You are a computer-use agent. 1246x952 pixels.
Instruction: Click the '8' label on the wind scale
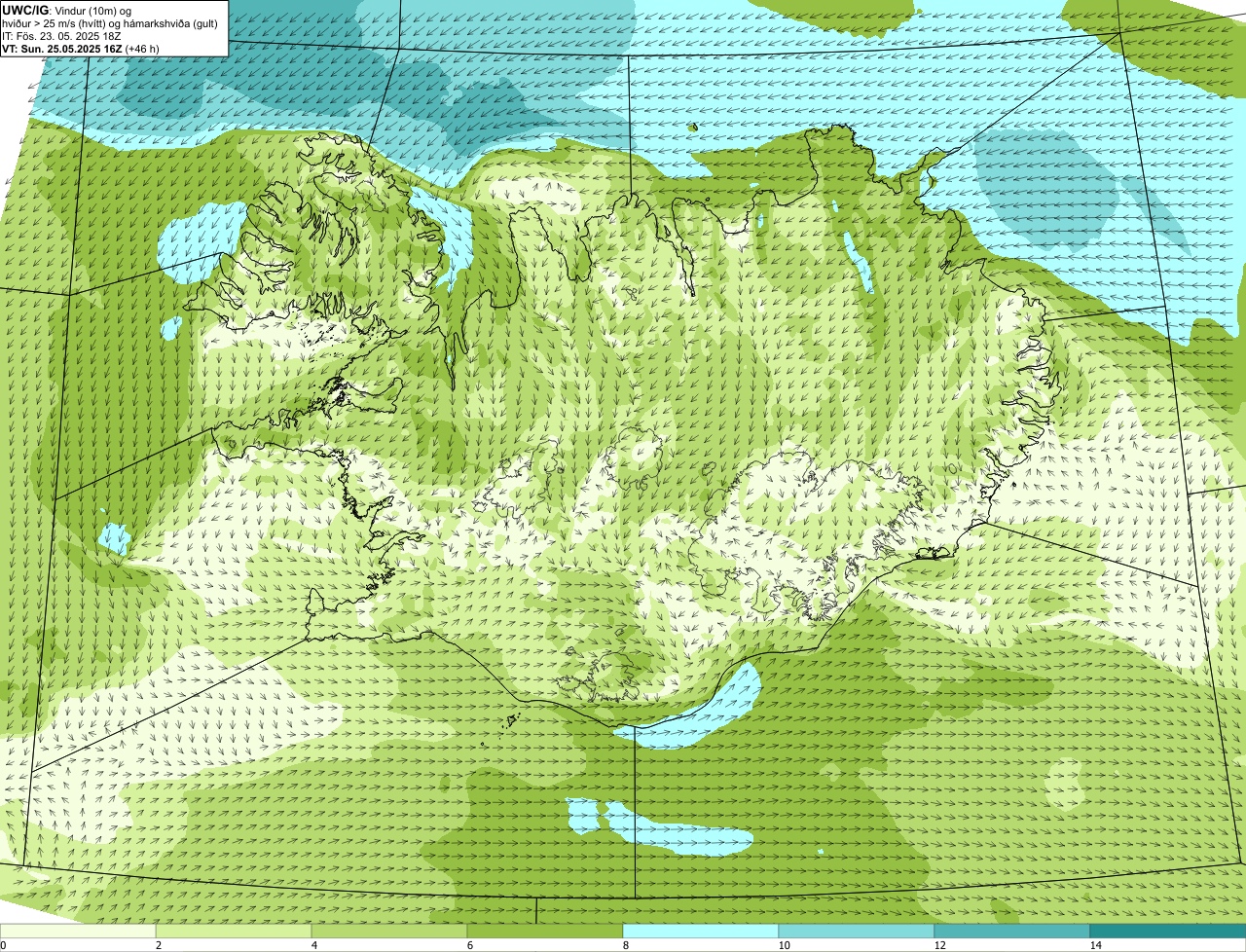tap(625, 945)
